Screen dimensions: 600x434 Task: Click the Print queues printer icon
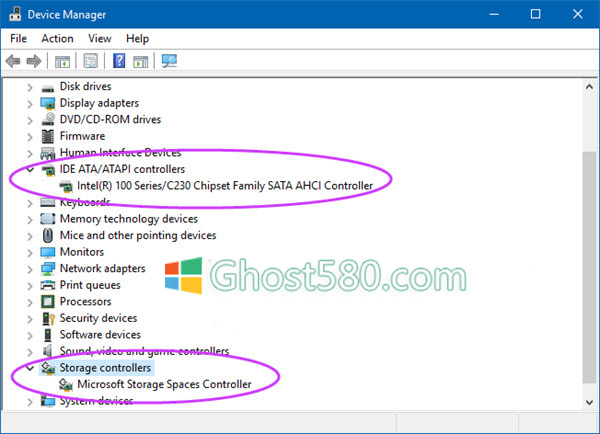[48, 285]
